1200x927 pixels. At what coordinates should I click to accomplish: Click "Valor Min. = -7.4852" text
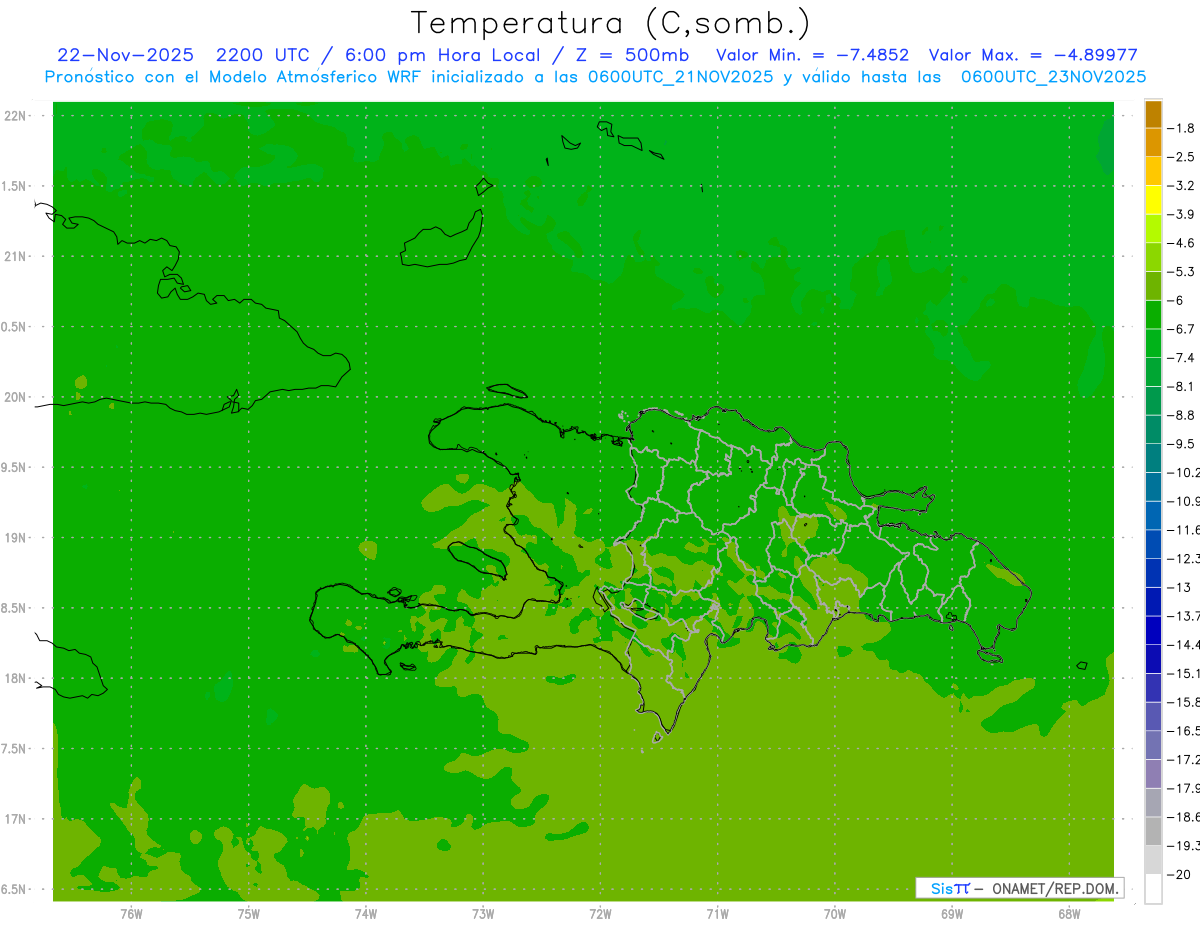tap(813, 55)
